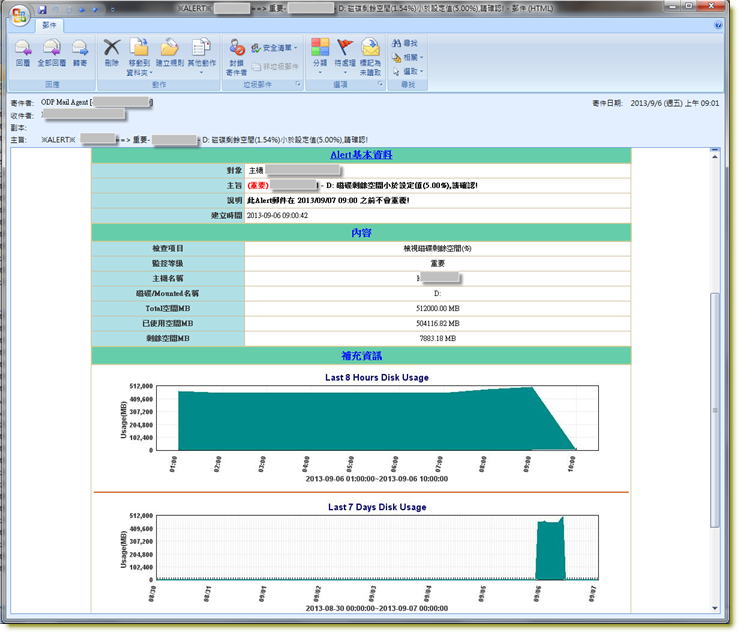Open Options group dialog launcher (選項)
The width and height of the screenshot is (739, 633).
(x=380, y=84)
